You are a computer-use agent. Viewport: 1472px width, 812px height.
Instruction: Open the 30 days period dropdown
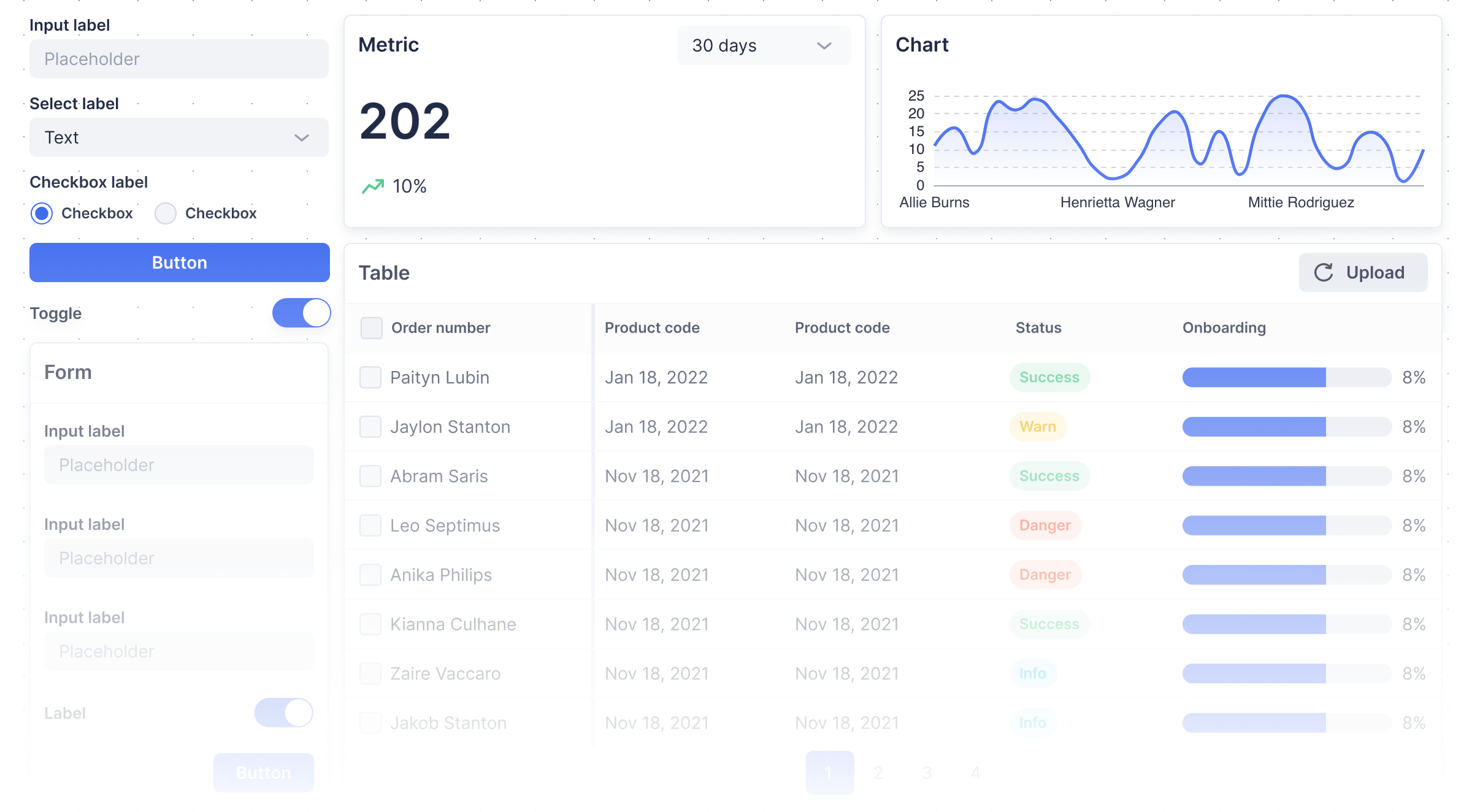point(764,45)
